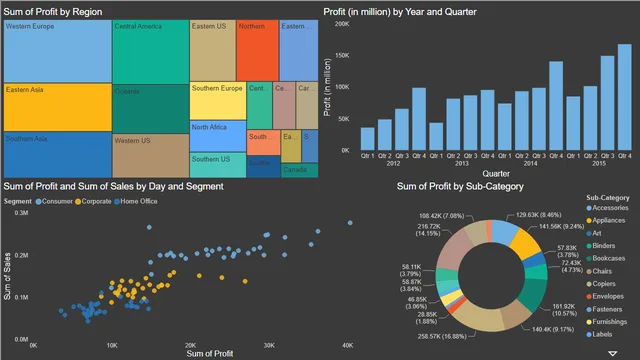Click the Canada treemap tile
Screen dimensions: 640x360
(x=300, y=171)
